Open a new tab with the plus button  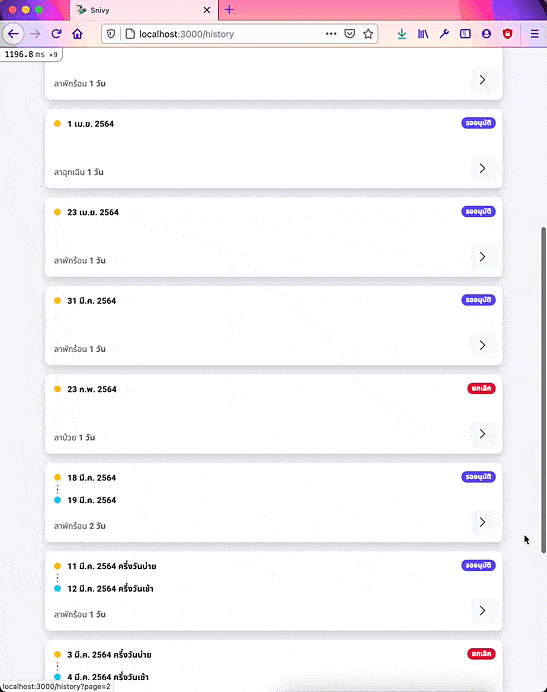tap(229, 10)
